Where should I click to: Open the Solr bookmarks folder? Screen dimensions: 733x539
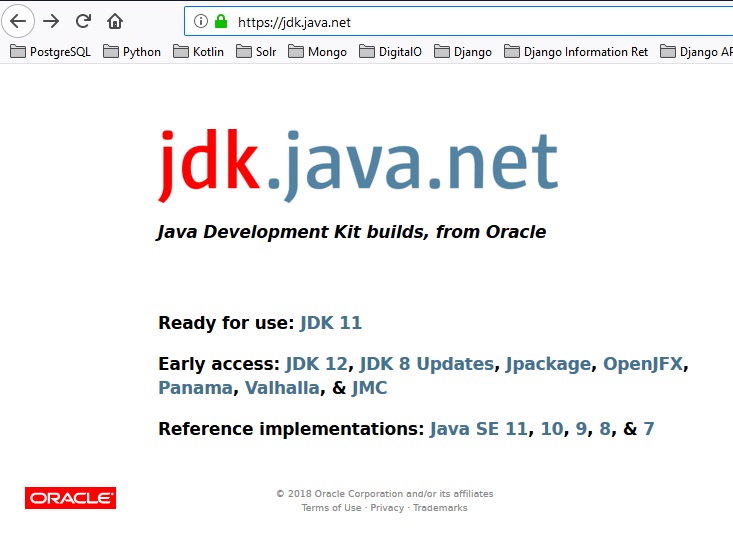click(256, 51)
